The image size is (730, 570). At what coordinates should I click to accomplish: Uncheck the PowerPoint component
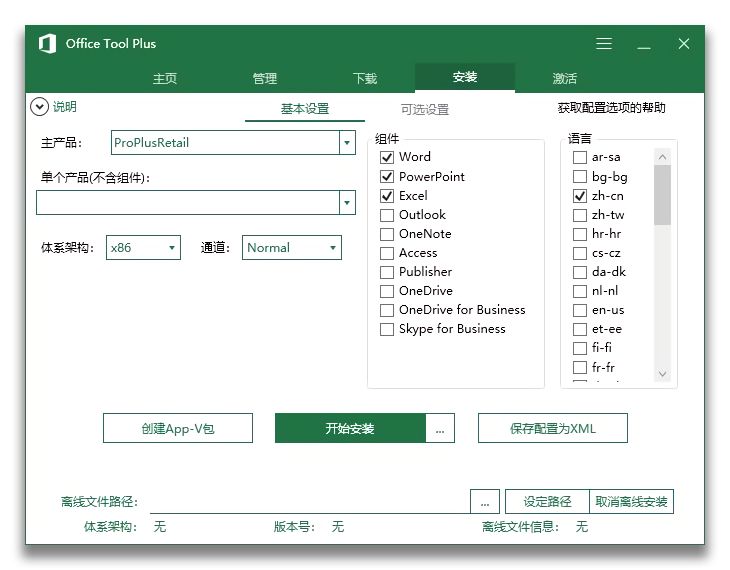click(x=387, y=176)
